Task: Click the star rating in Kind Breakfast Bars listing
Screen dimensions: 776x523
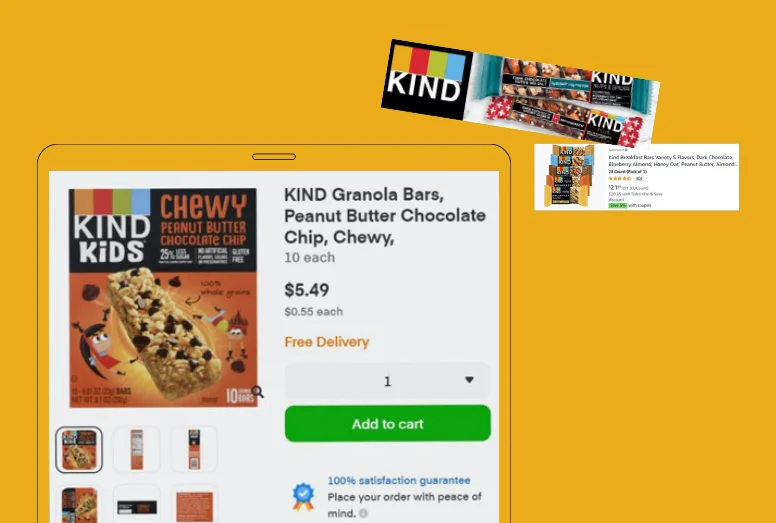Action: [620, 178]
